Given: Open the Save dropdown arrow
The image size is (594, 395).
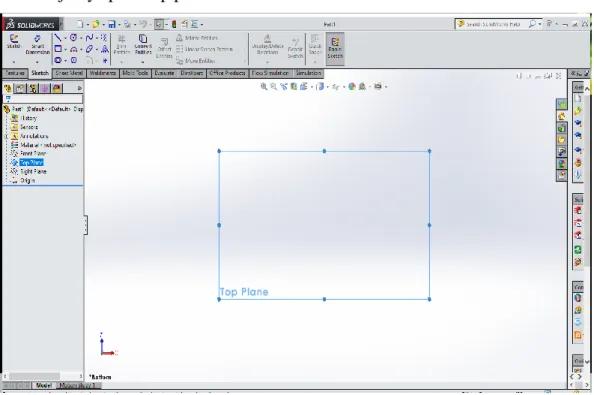Looking at the screenshot, I should click(x=119, y=25).
